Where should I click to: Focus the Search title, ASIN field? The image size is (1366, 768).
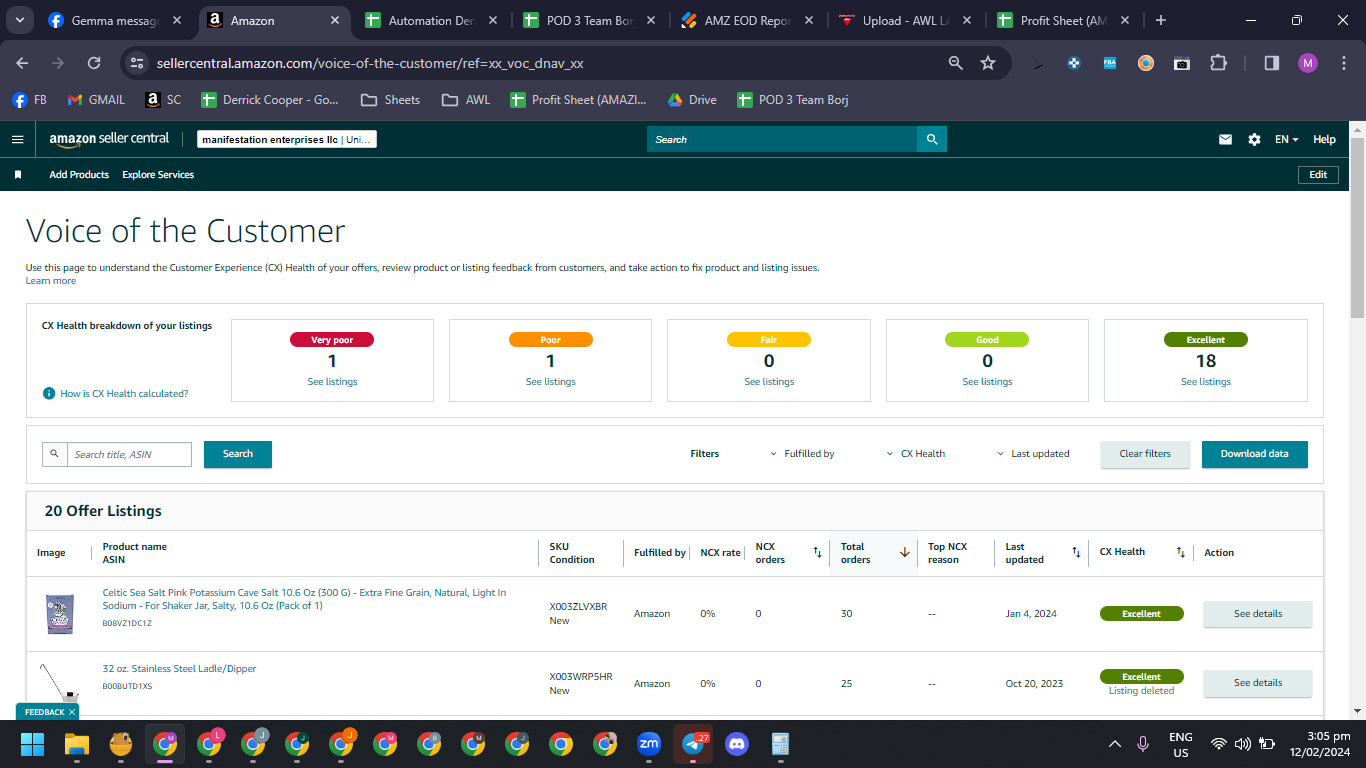[x=129, y=454]
